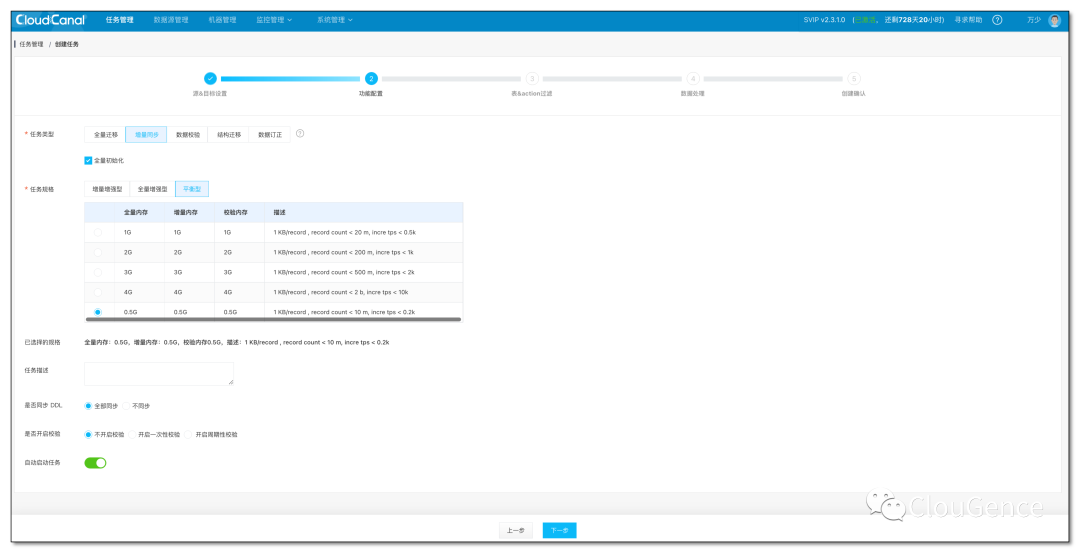Click the step 2 circle 功能配置

tap(371, 79)
